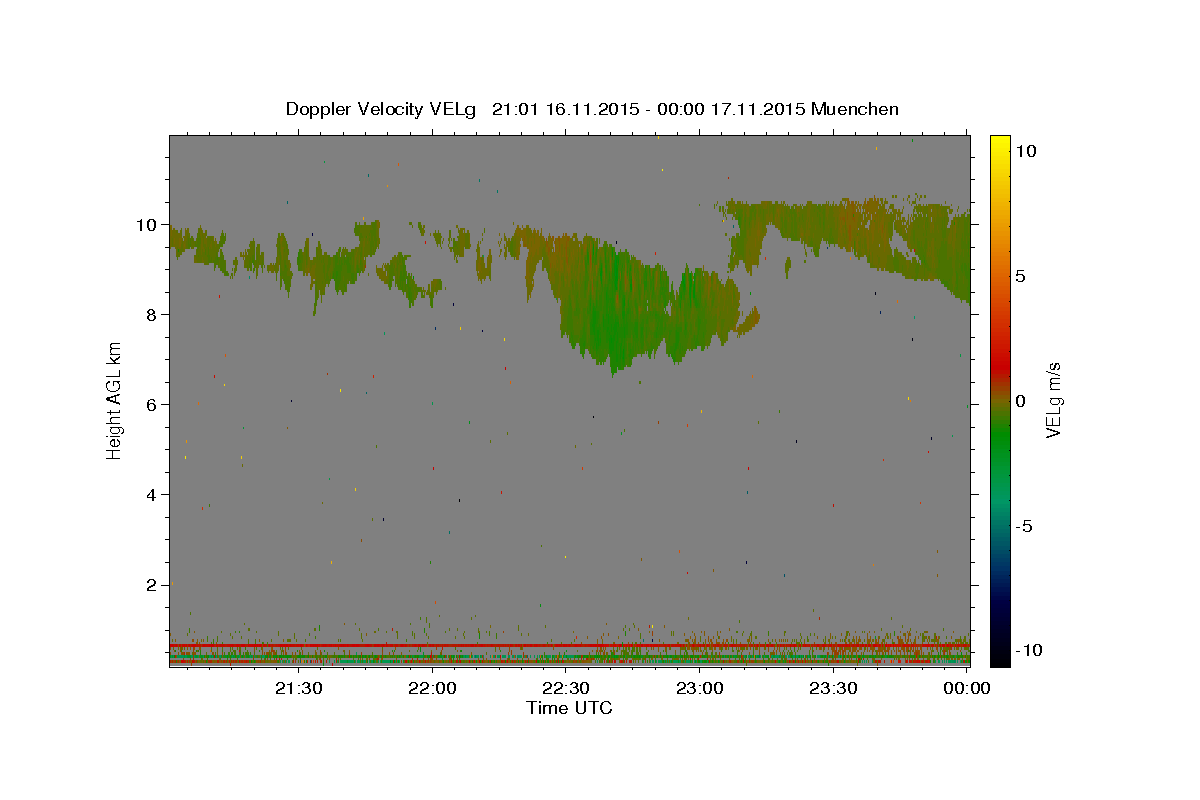
Task: Click the 22:00 time tick label
Action: click(x=433, y=688)
